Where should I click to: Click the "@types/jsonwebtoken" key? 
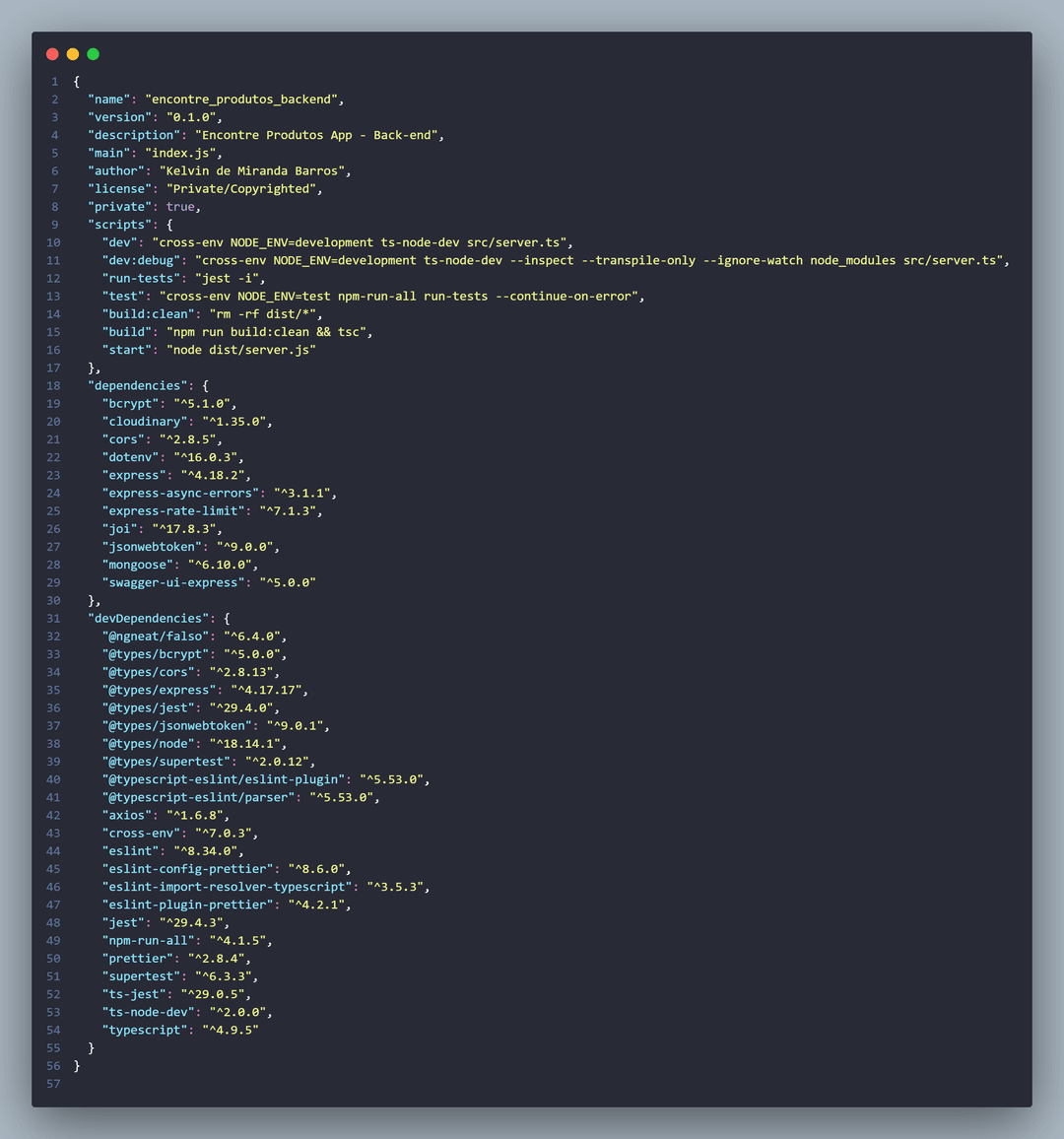click(176, 726)
